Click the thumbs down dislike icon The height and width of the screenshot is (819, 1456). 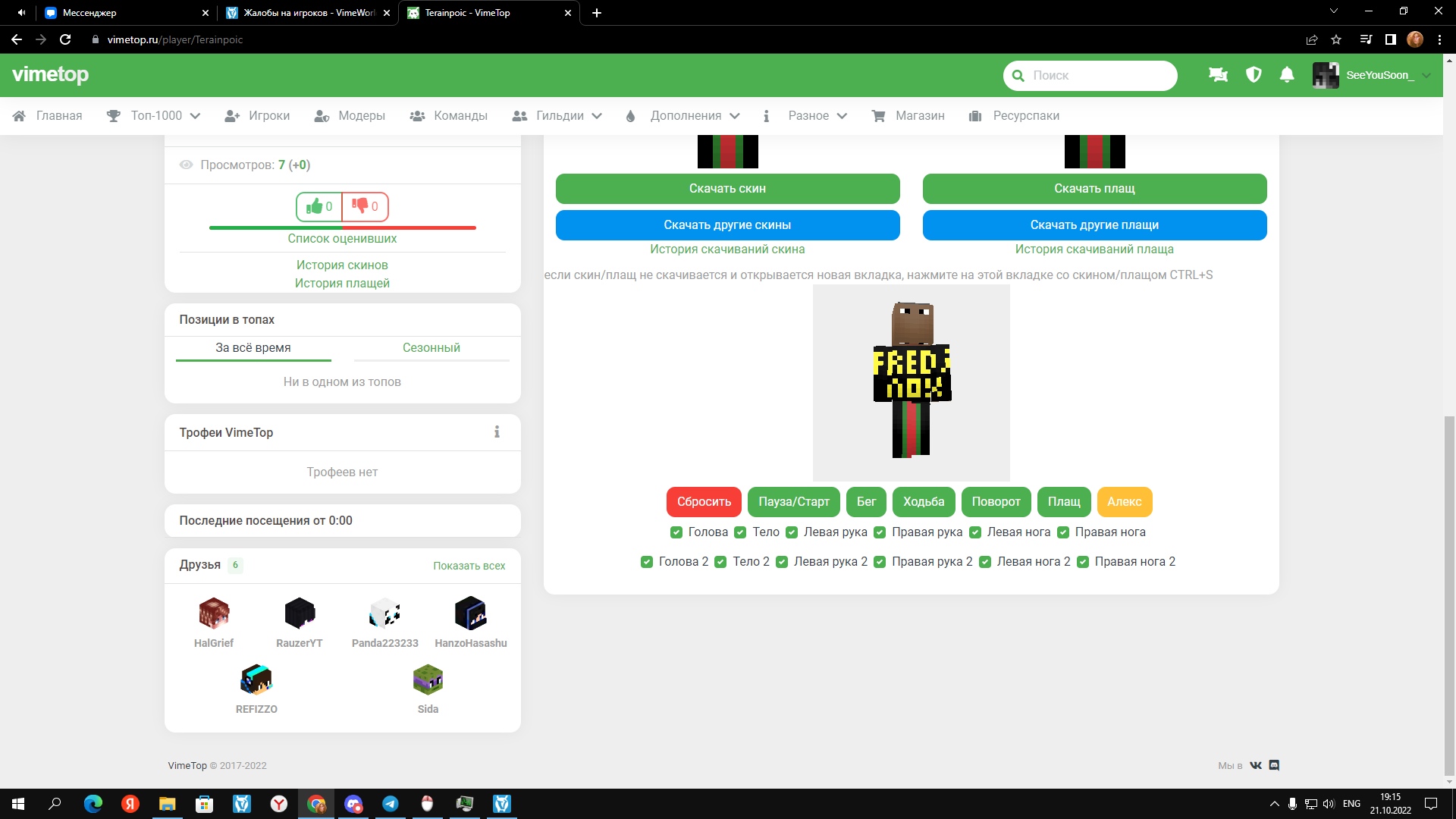[360, 206]
